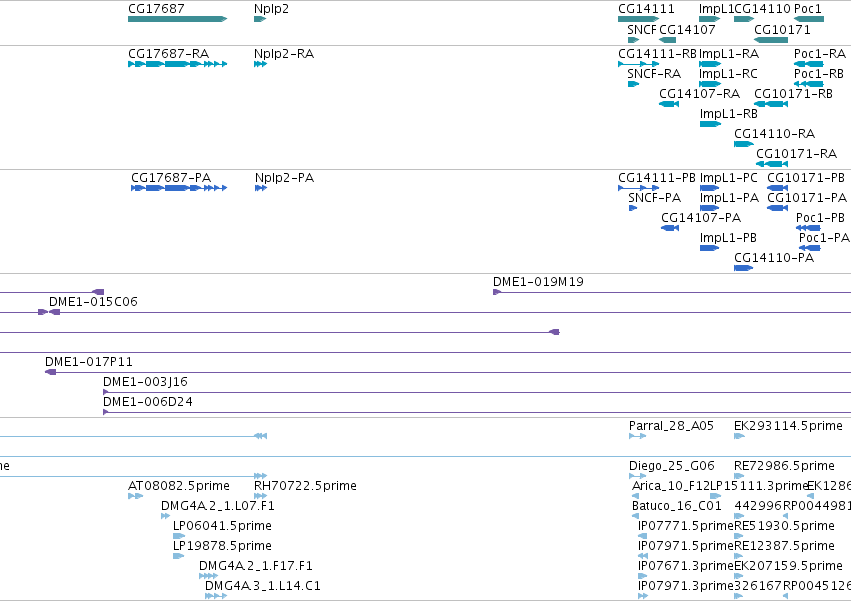Click the CG10171-RB transcript label

point(793,94)
